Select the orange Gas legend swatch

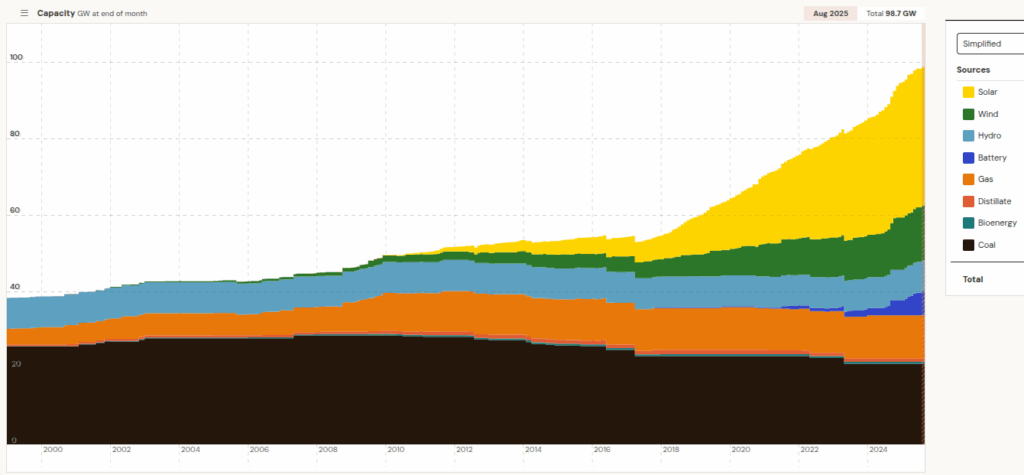(x=969, y=179)
